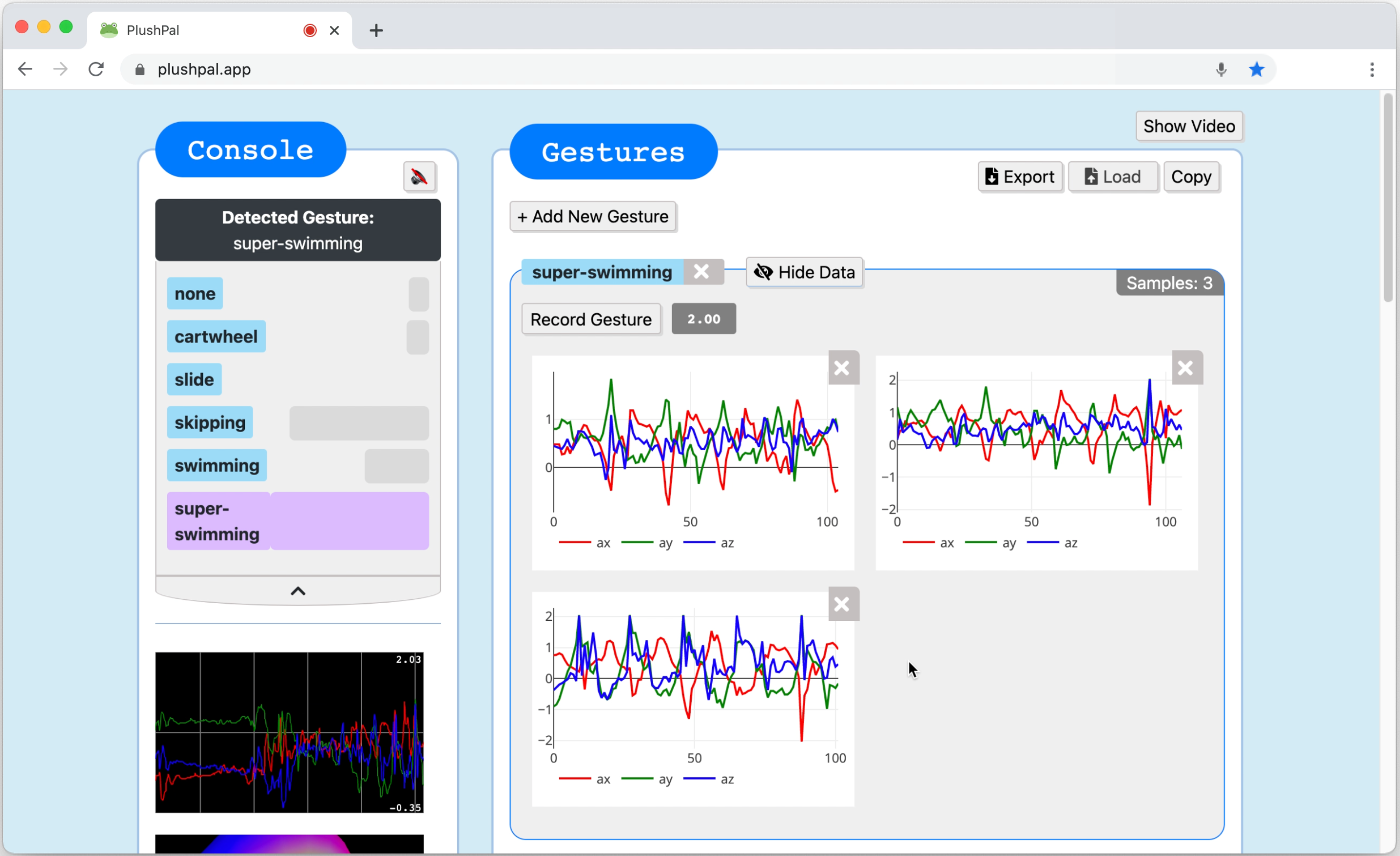Reload the PlushPal page

point(96,69)
